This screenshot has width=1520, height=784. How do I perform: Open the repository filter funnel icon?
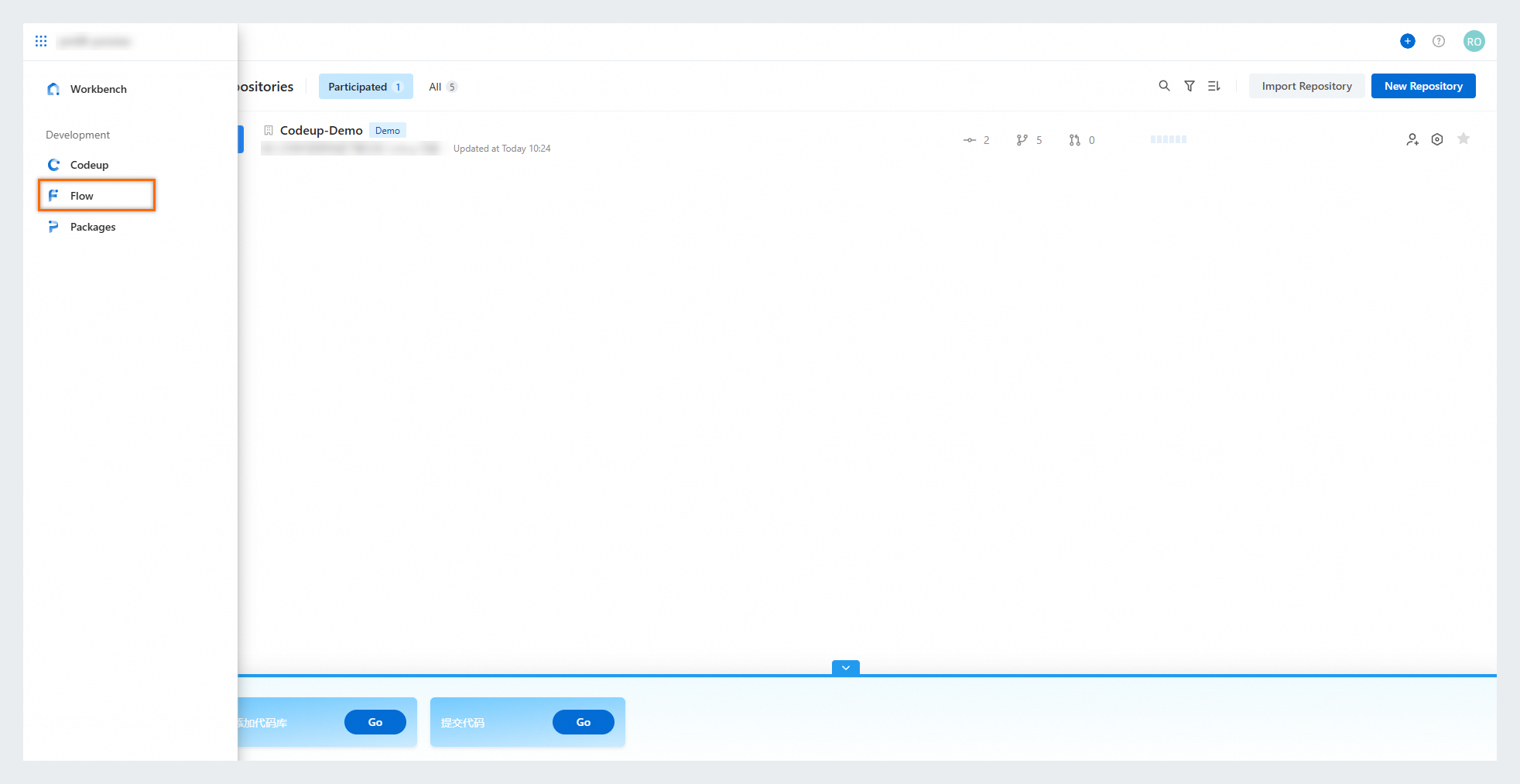tap(1190, 86)
